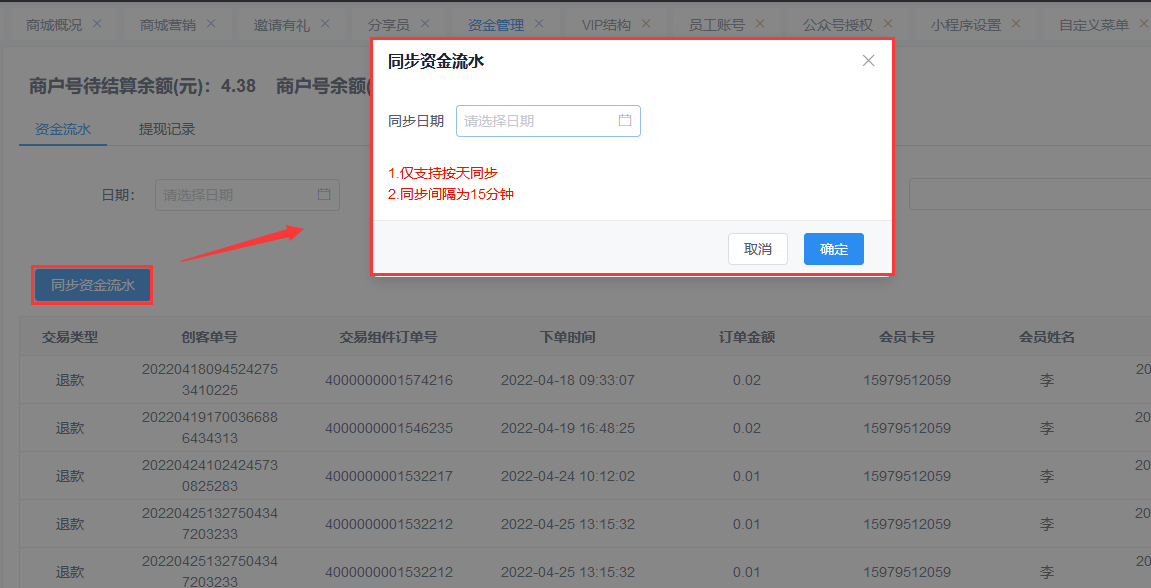Select the 资金管理 tab
This screenshot has height=588, width=1151.
495,26
